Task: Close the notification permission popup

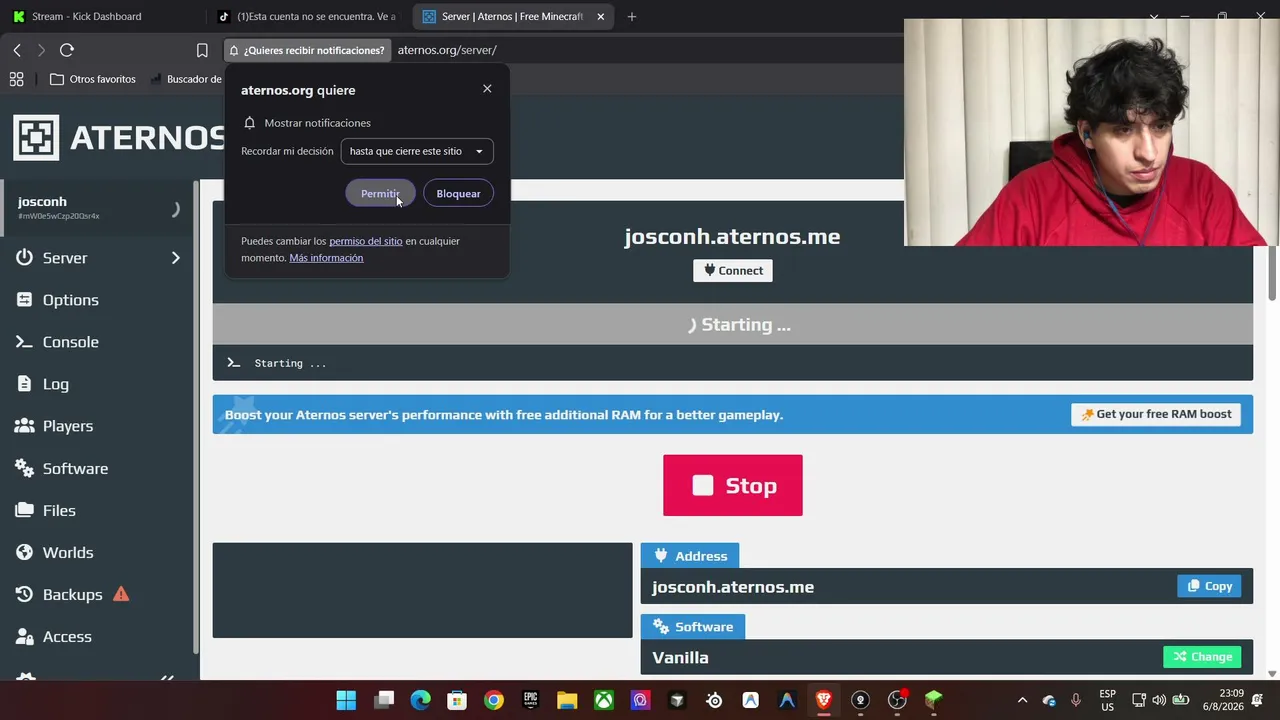Action: point(487,89)
